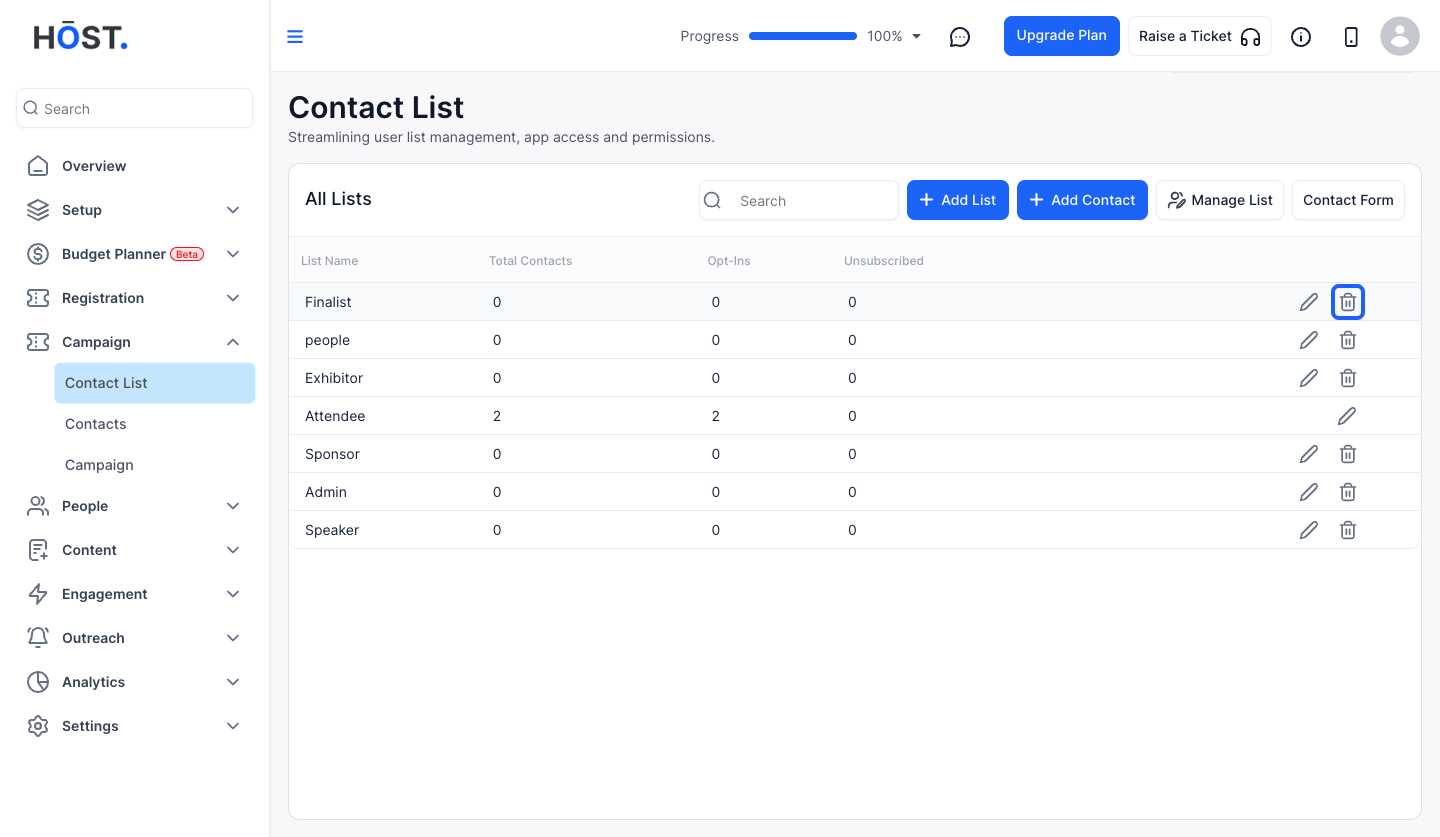The height and width of the screenshot is (837, 1440).
Task: Click the Outreach bell icon
Action: 38,638
